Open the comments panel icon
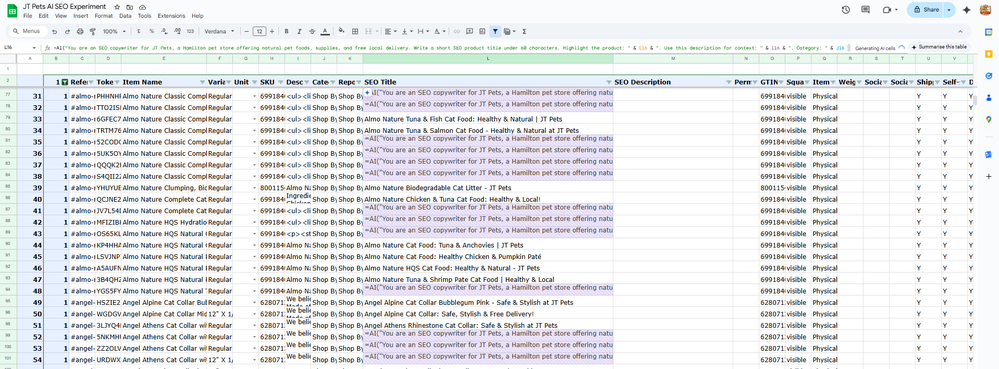Viewport: 999px width, 369px height. [865, 10]
